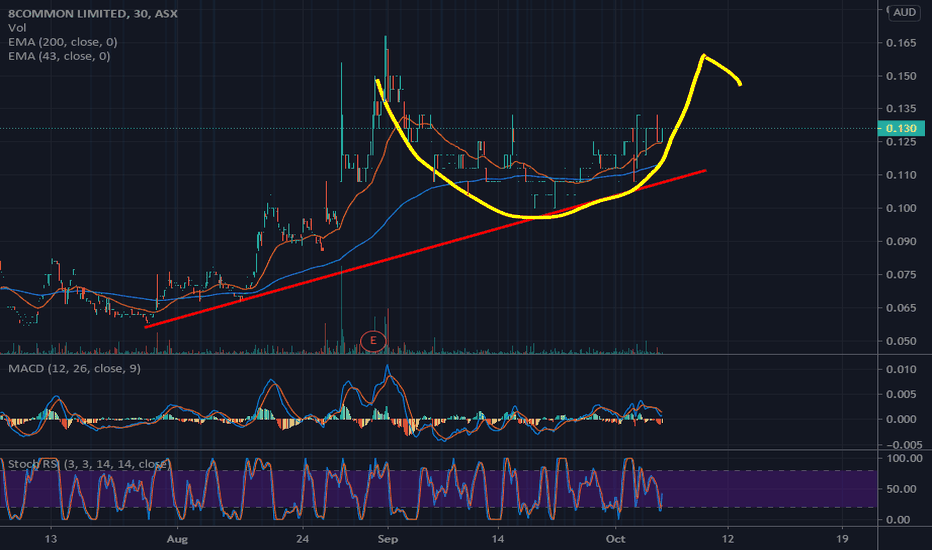Click the 0.135 price axis label

coord(901,108)
